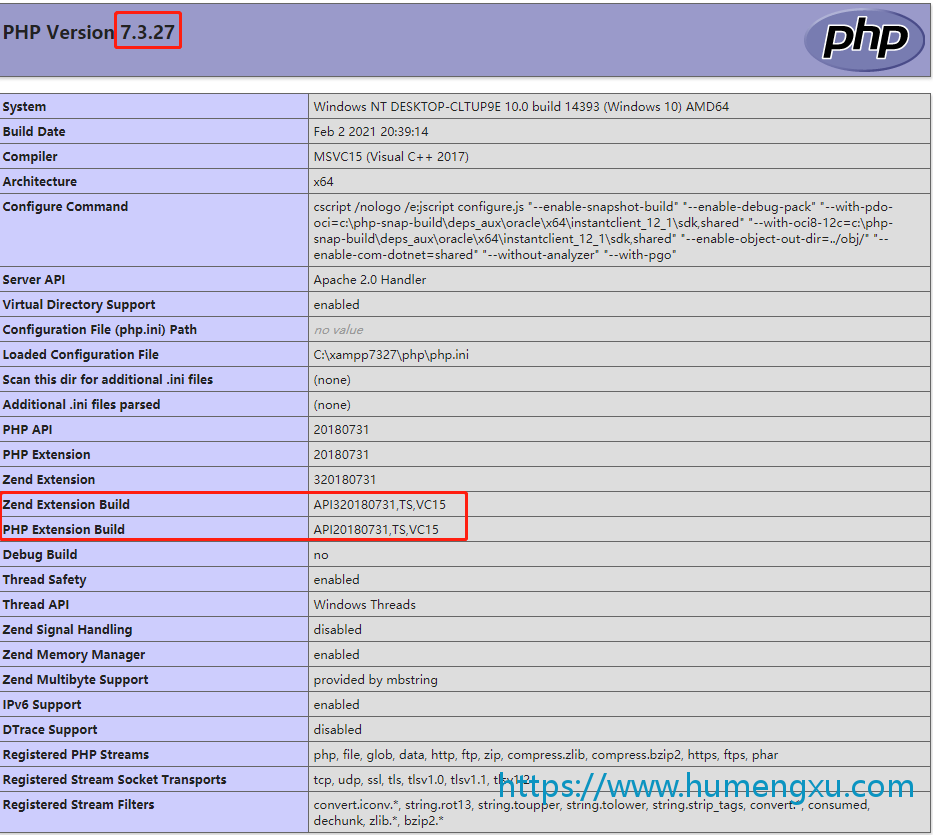Click the 20180731 value for PHP Extension
Image resolution: width=933 pixels, height=835 pixels.
tap(341, 454)
